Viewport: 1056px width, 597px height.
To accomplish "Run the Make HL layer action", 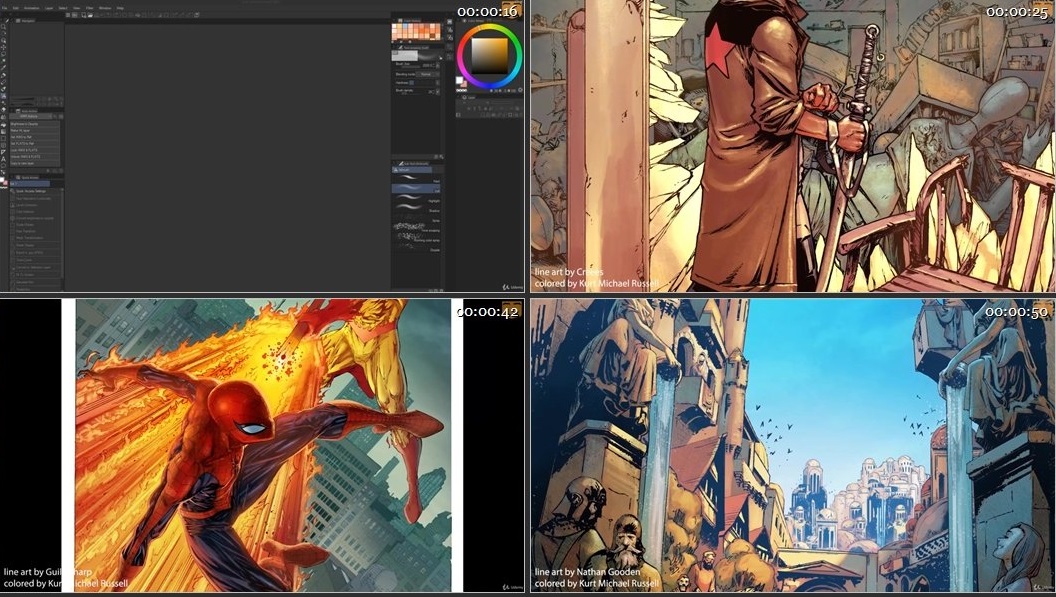I will click(x=35, y=131).
